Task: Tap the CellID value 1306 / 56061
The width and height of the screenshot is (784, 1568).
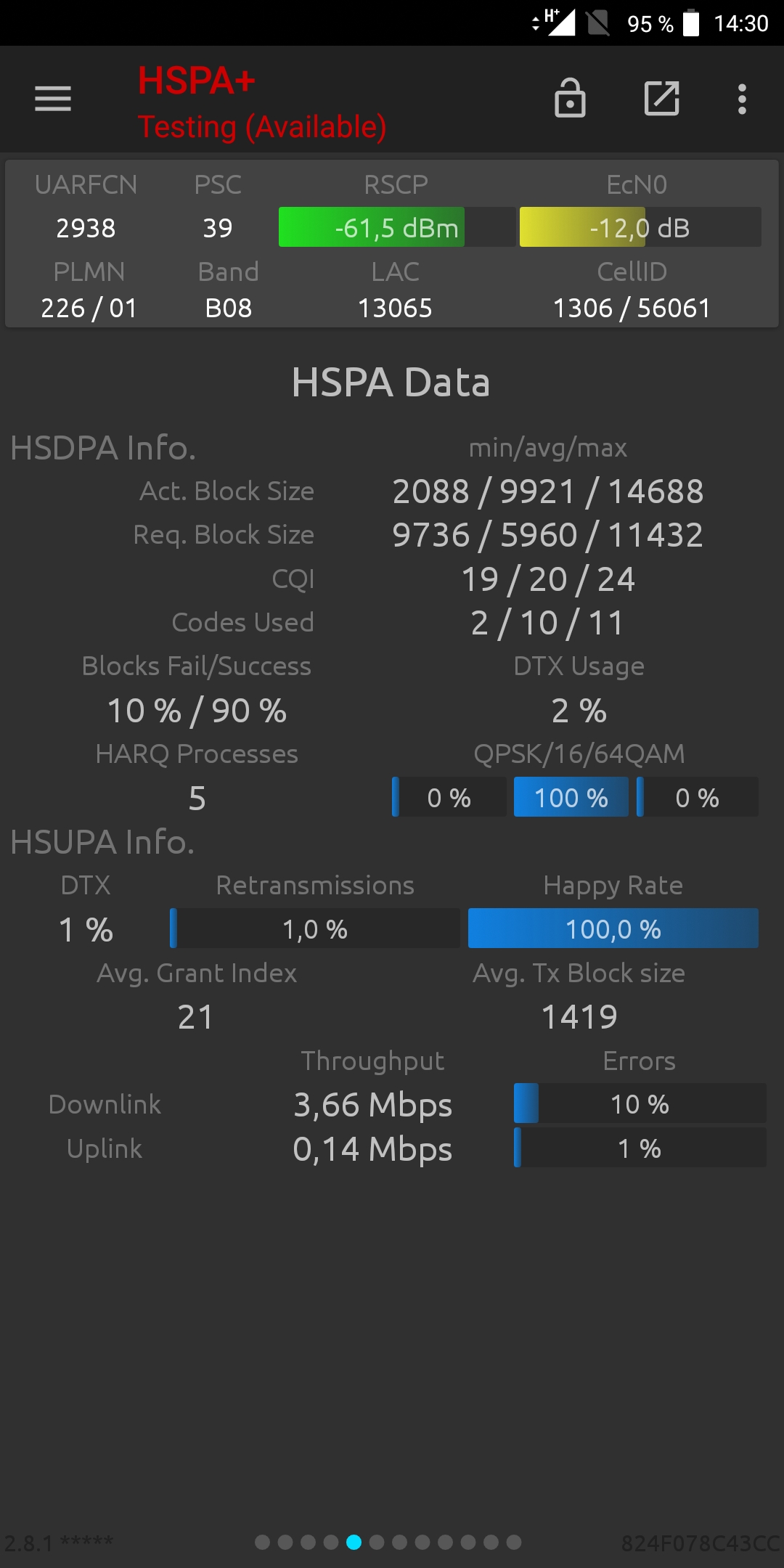Action: (632, 308)
